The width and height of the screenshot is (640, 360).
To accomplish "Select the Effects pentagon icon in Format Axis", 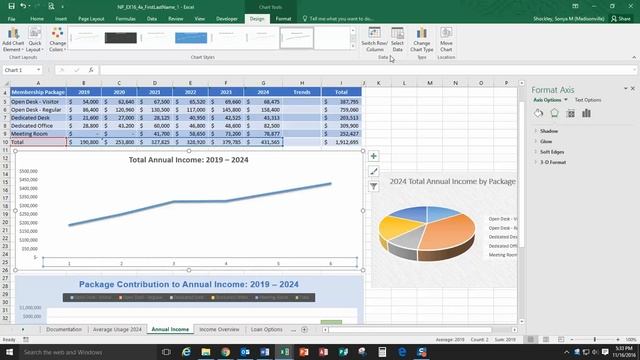I will pos(554,113).
